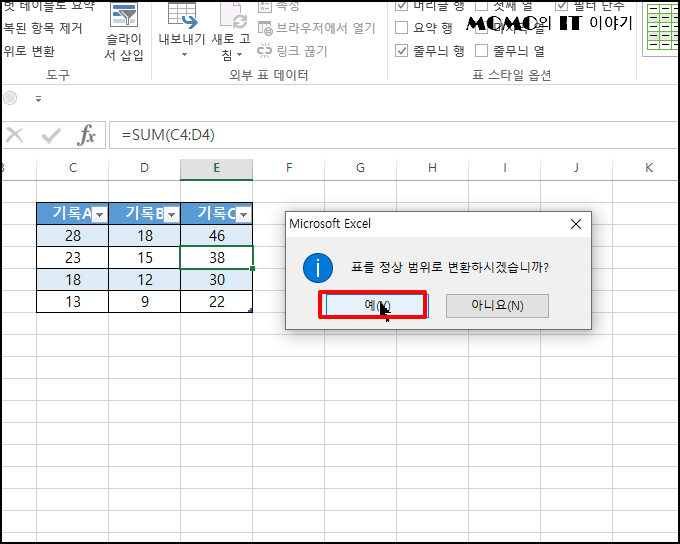Click the Refresh (새로 고침) icon
The image size is (680, 544).
pyautogui.click(x=233, y=15)
